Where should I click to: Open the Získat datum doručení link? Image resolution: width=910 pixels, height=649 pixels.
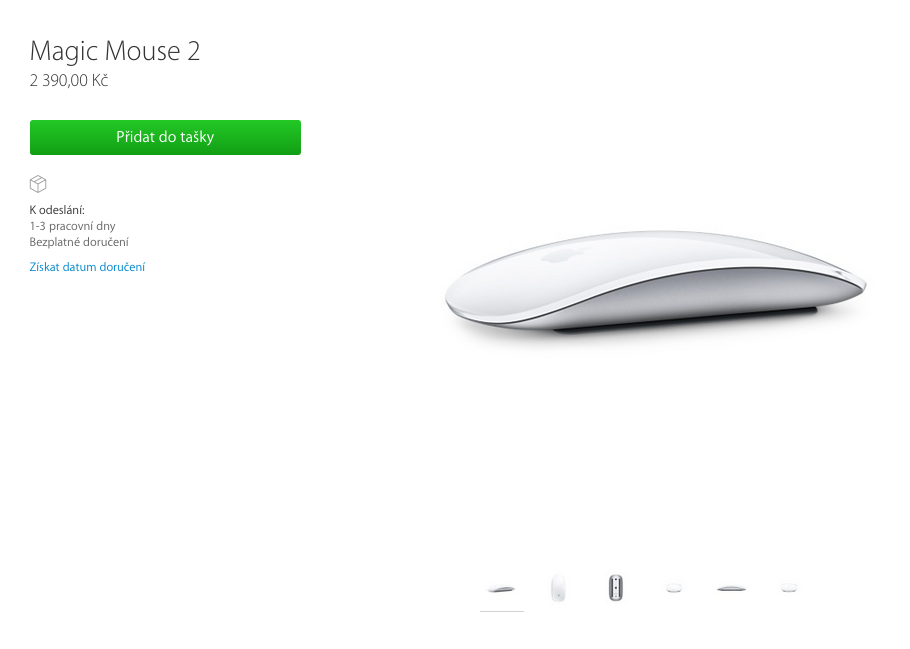click(87, 267)
